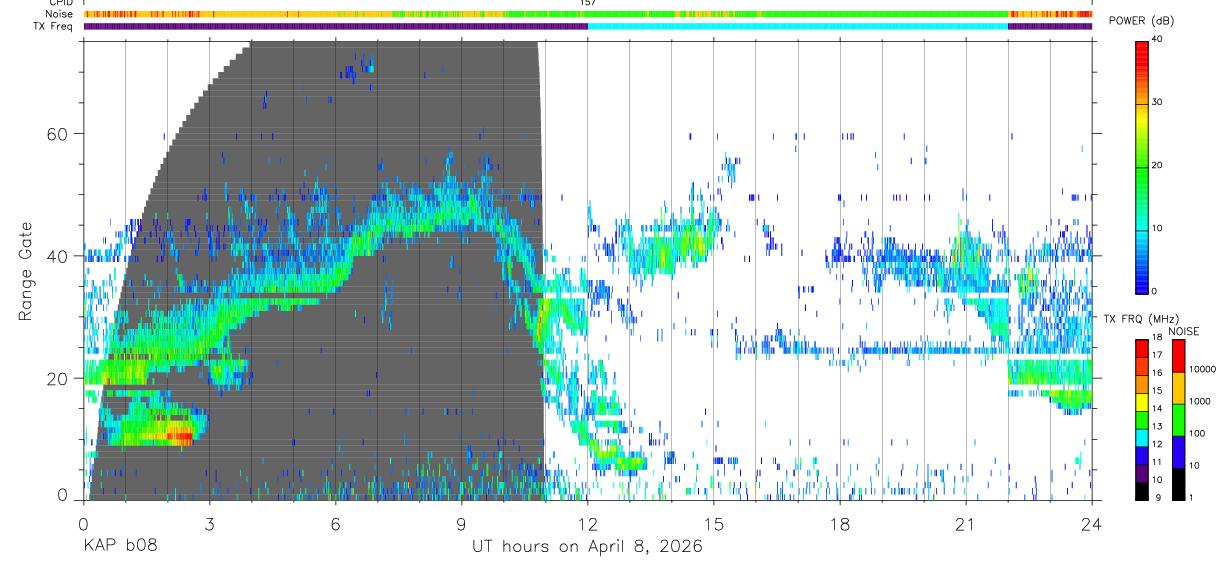Image resolution: width=1228 pixels, height=567 pixels.
Task: Click the POWER (dB) legend title
Action: [x=1141, y=22]
